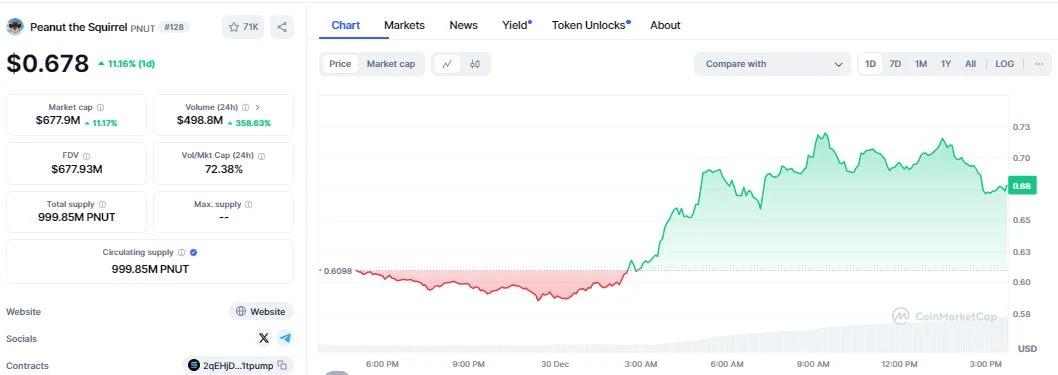The image size is (1058, 375).
Task: Visit the project Website button
Action: (261, 312)
